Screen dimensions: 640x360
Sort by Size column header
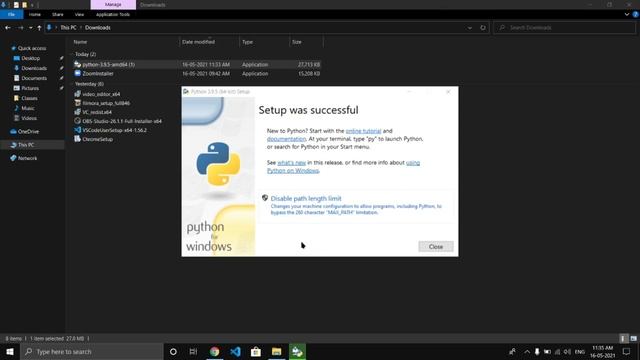(297, 42)
